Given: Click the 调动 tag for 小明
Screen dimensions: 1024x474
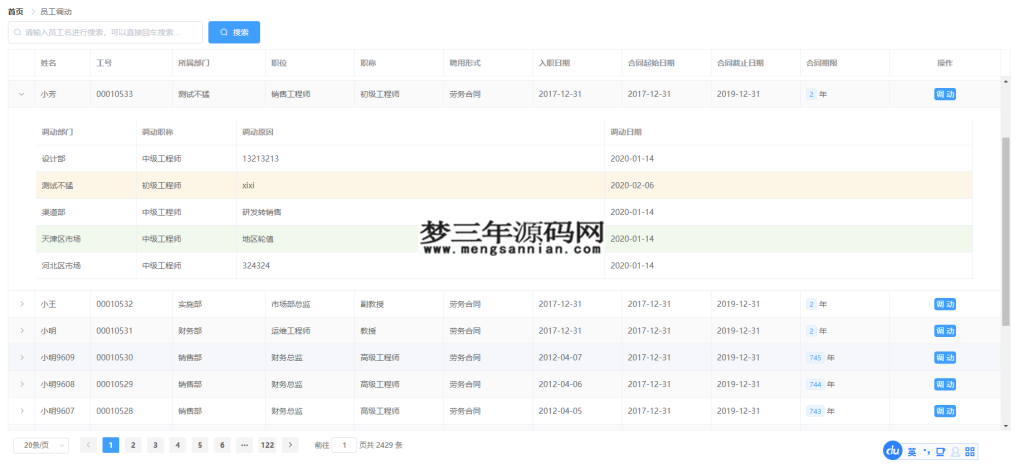Looking at the screenshot, I should click(x=945, y=331).
